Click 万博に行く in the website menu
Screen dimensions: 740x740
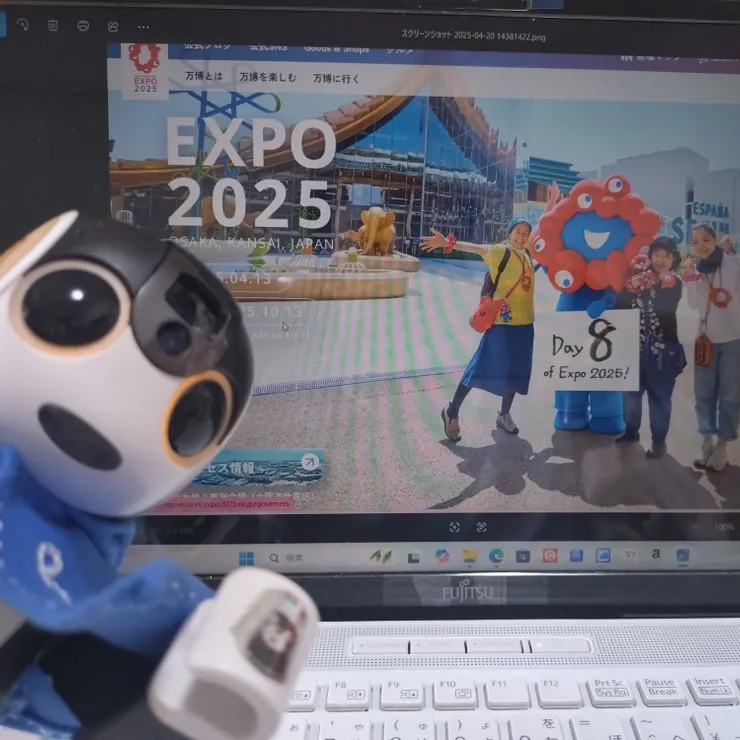[336, 78]
